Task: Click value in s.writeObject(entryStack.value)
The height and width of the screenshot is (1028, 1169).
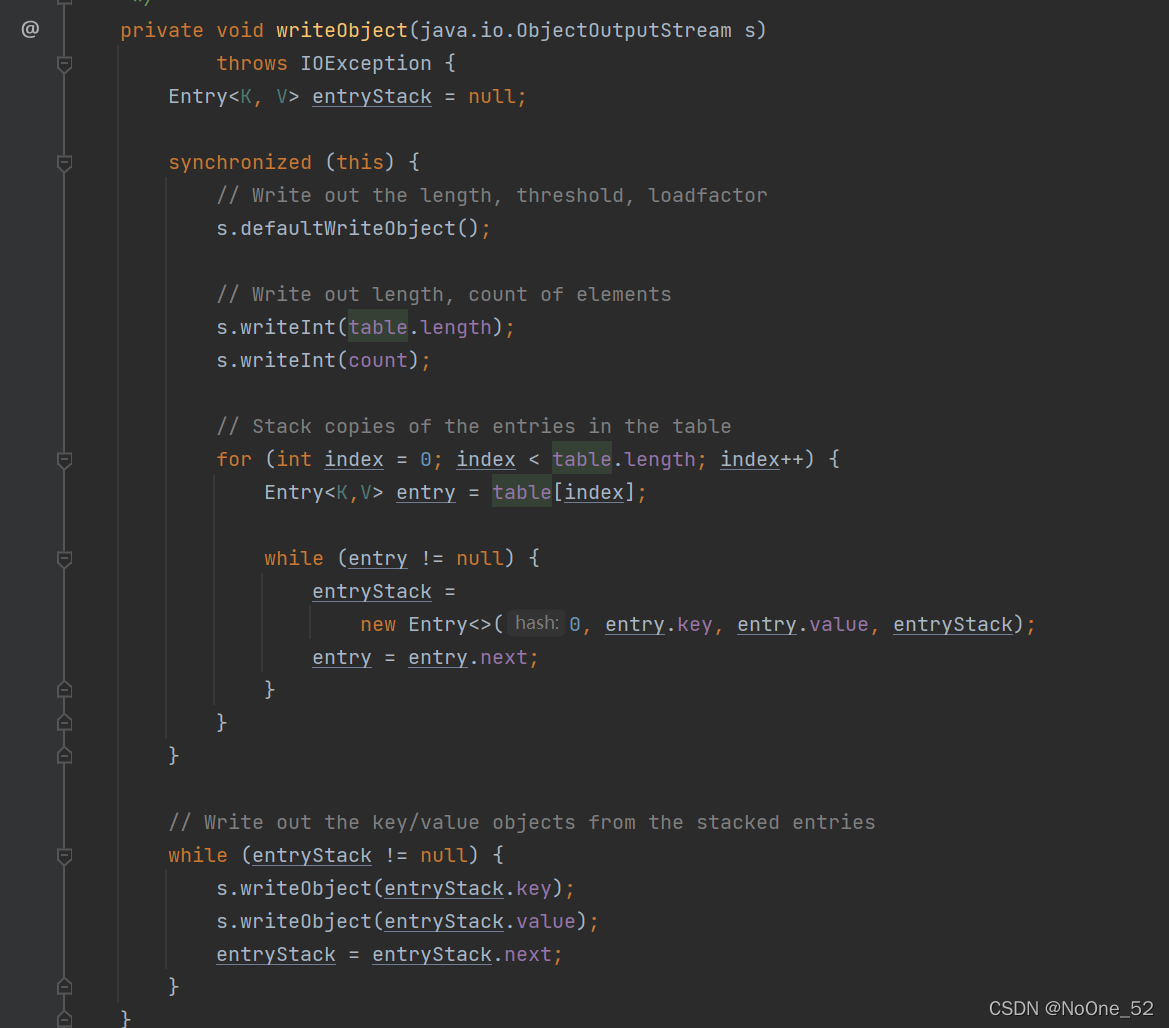Action: tap(546, 921)
